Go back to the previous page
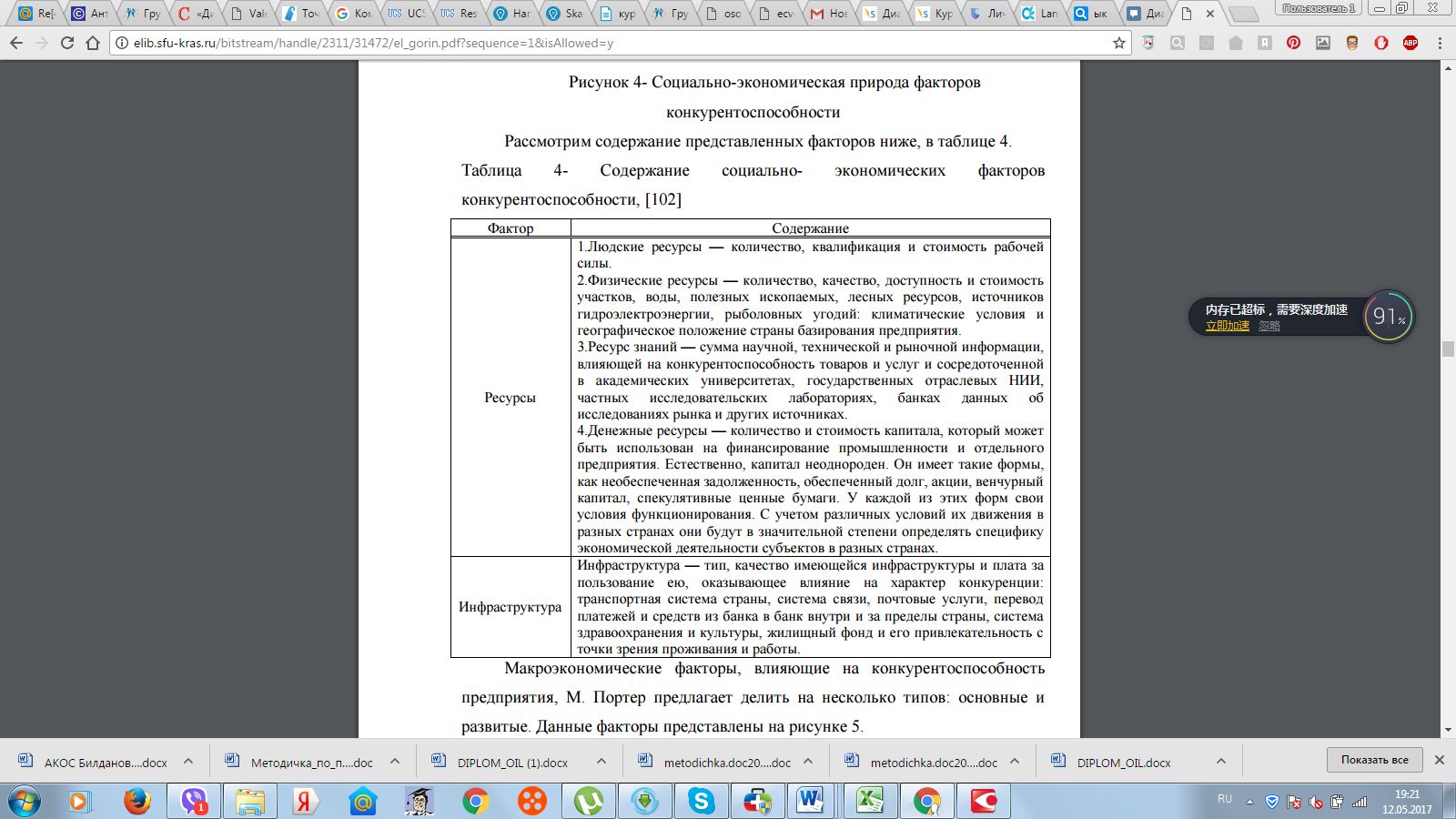This screenshot has width=1456, height=819. [x=16, y=43]
